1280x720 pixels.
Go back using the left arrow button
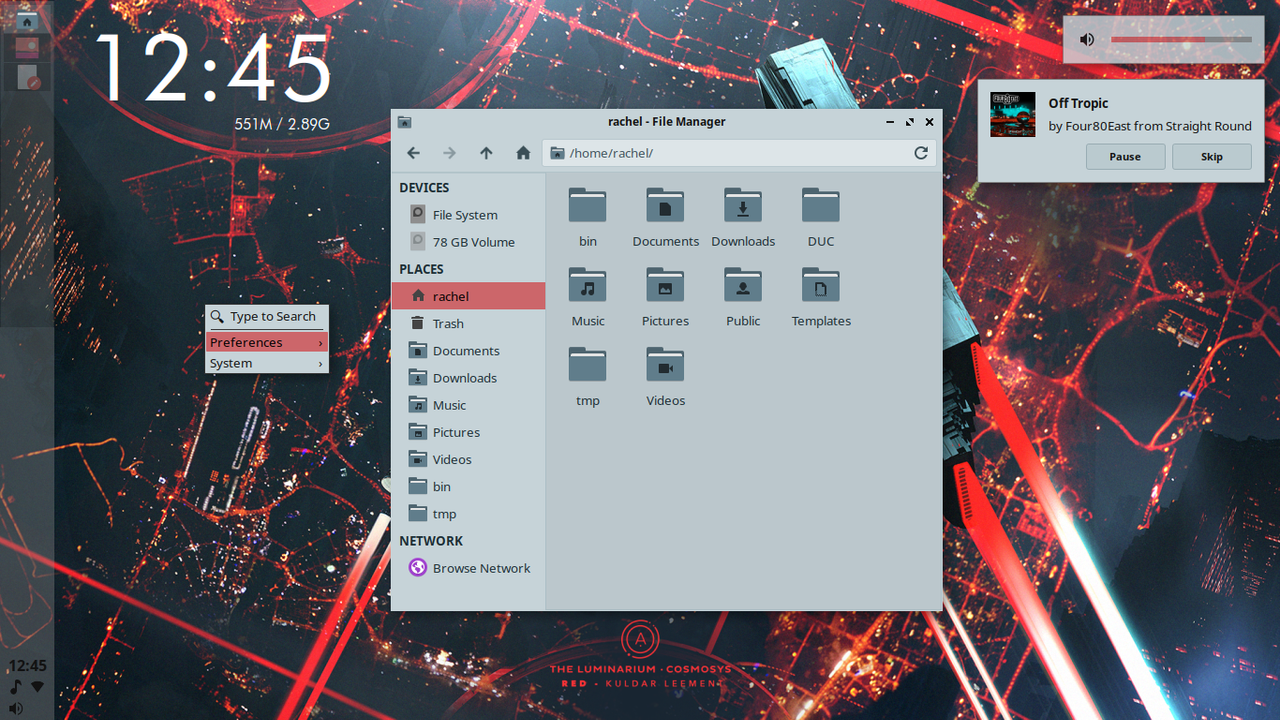click(413, 153)
